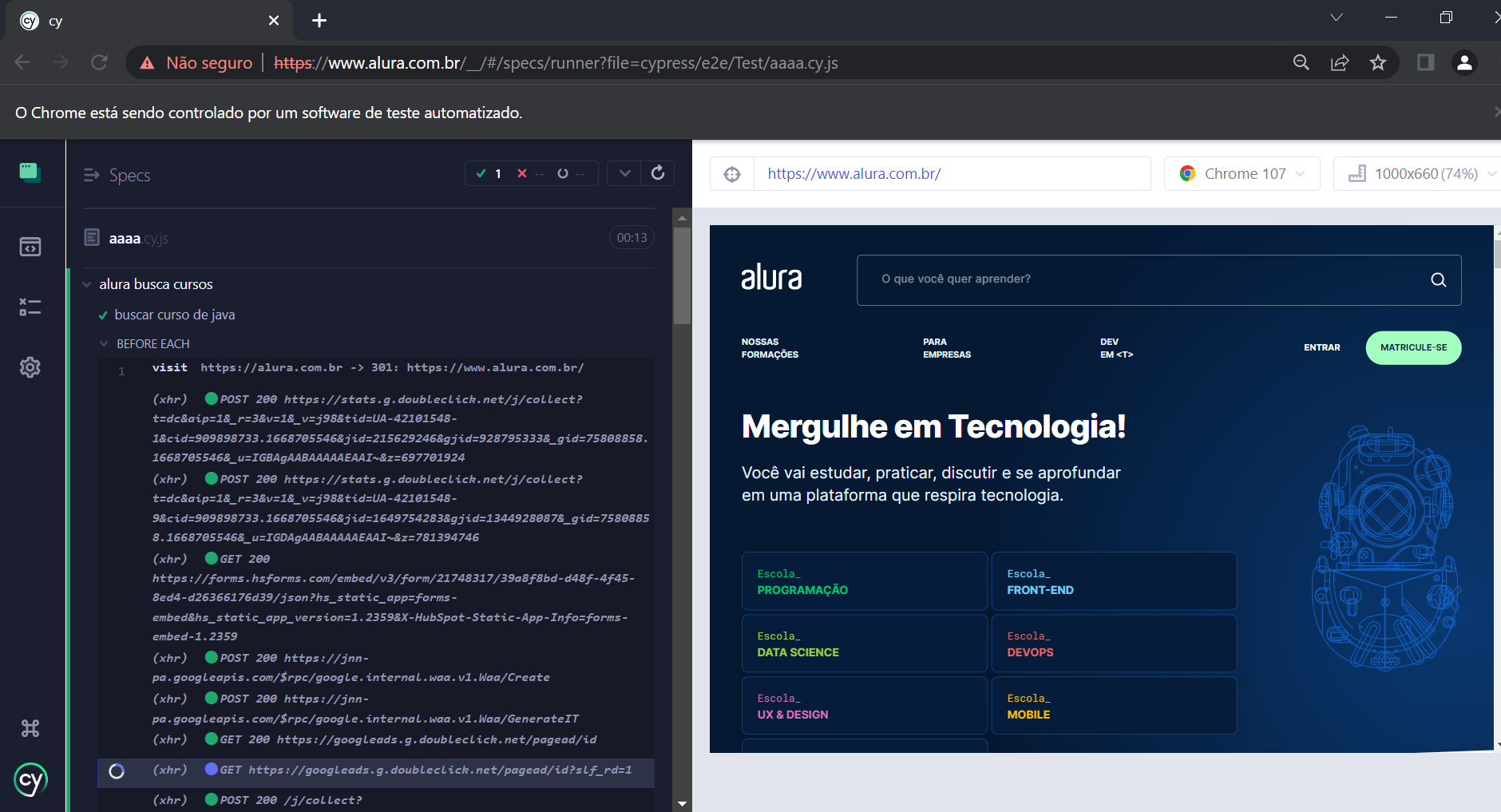This screenshot has width=1501, height=812.
Task: Select the buscar curso de java test
Action: 174,315
